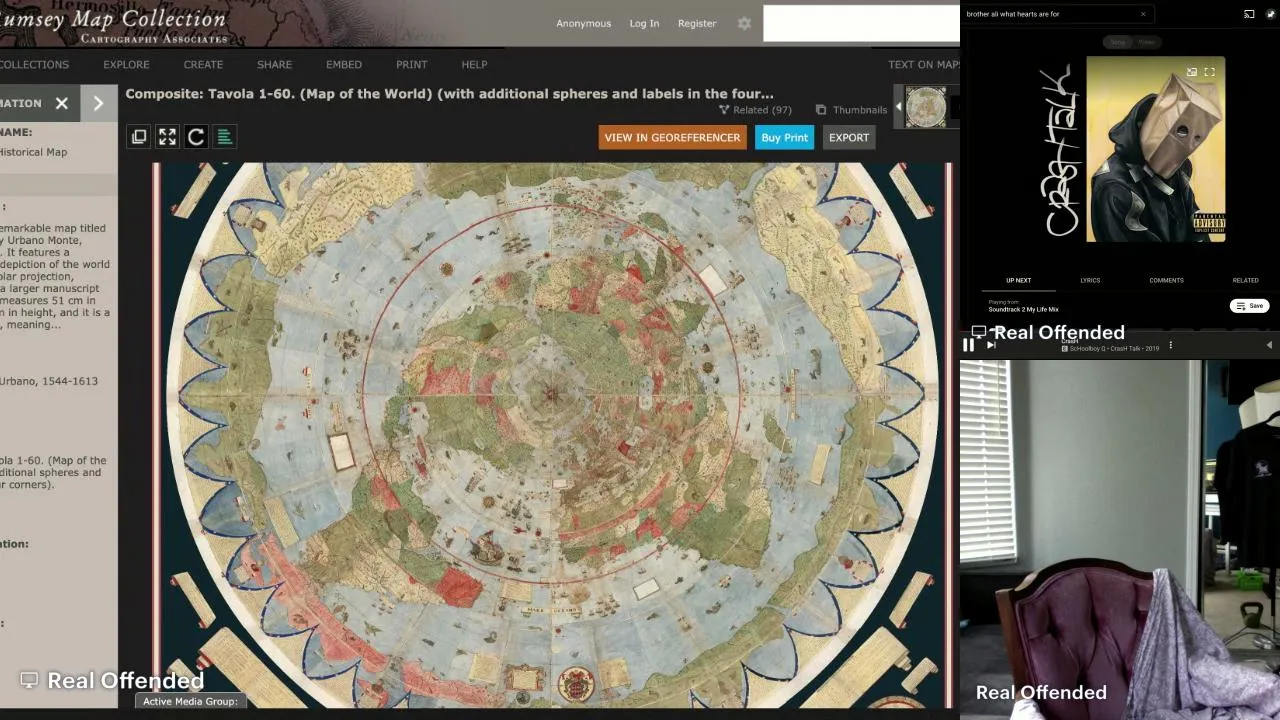Open the PRINT menu
The height and width of the screenshot is (720, 1280).
pyautogui.click(x=411, y=64)
